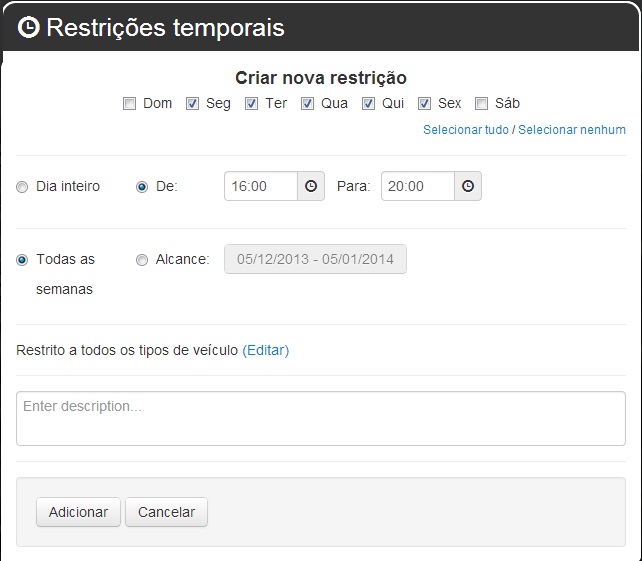Check the Sáb checkbox
Screen dimensions: 642x561
482,104
